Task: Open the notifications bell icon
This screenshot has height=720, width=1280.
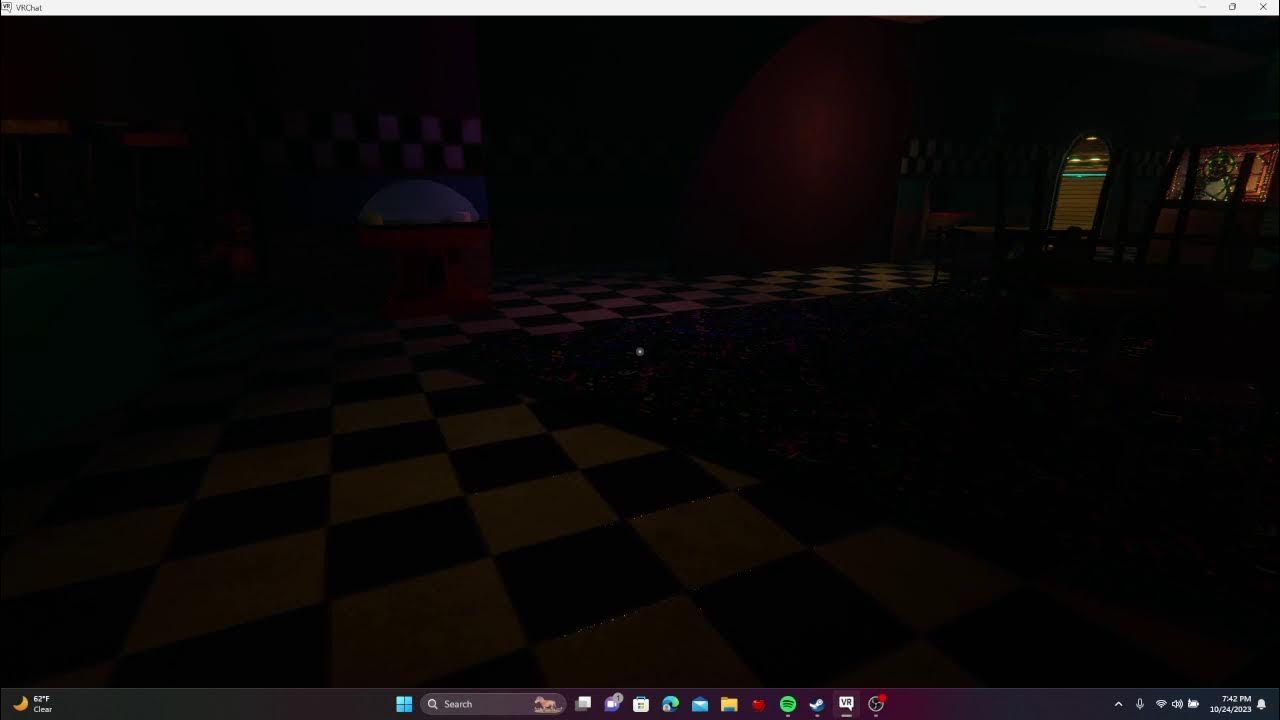Action: pyautogui.click(x=1262, y=704)
